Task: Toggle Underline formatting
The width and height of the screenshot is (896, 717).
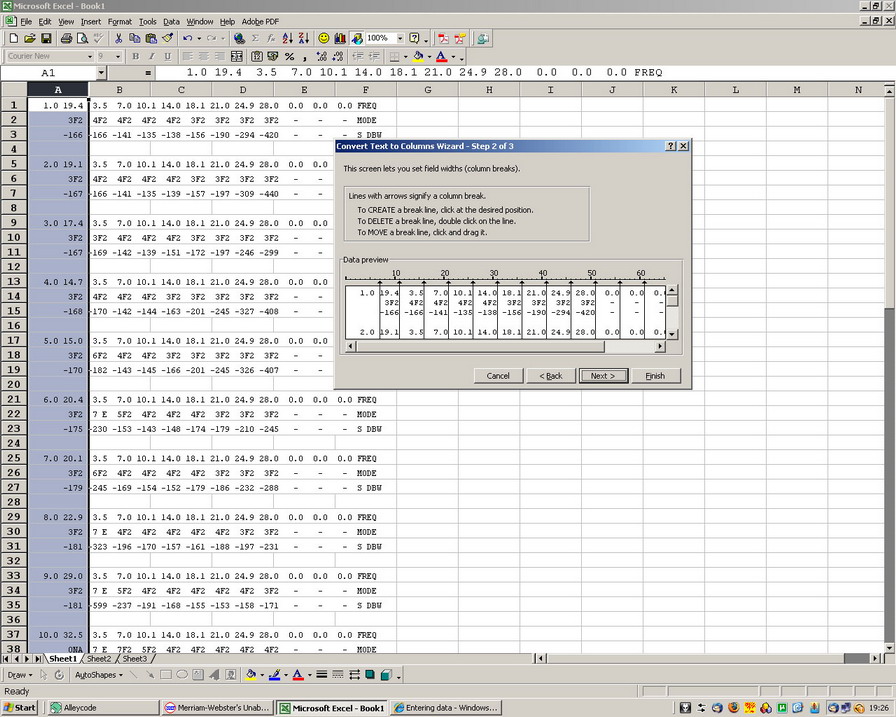Action: [x=167, y=56]
